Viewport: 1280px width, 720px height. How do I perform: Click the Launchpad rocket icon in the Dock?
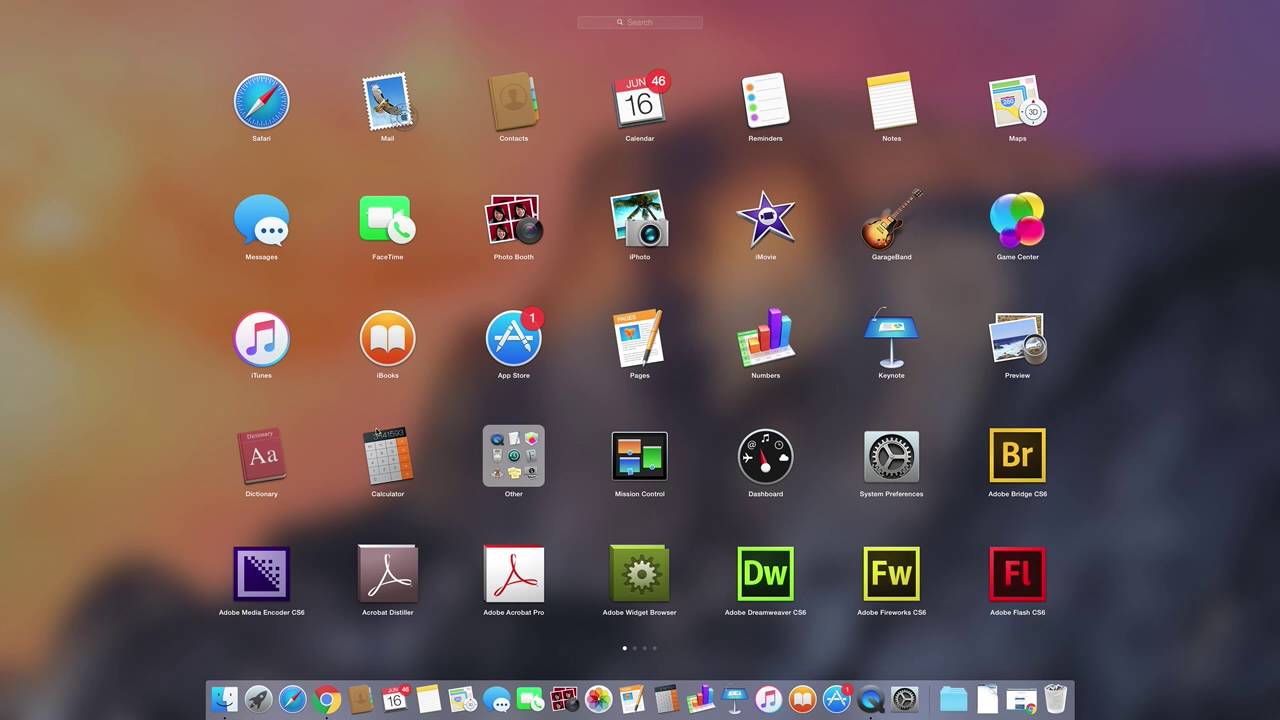tap(258, 699)
